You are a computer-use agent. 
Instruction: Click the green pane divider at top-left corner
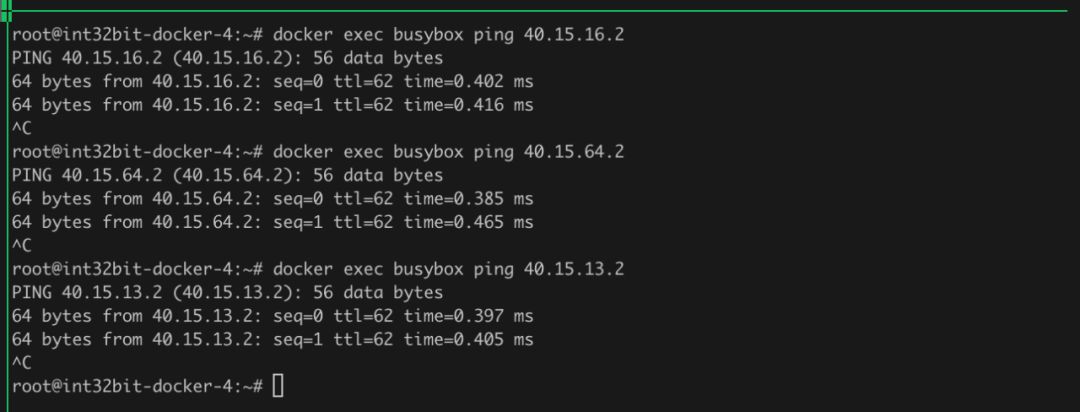pyautogui.click(x=6, y=10)
